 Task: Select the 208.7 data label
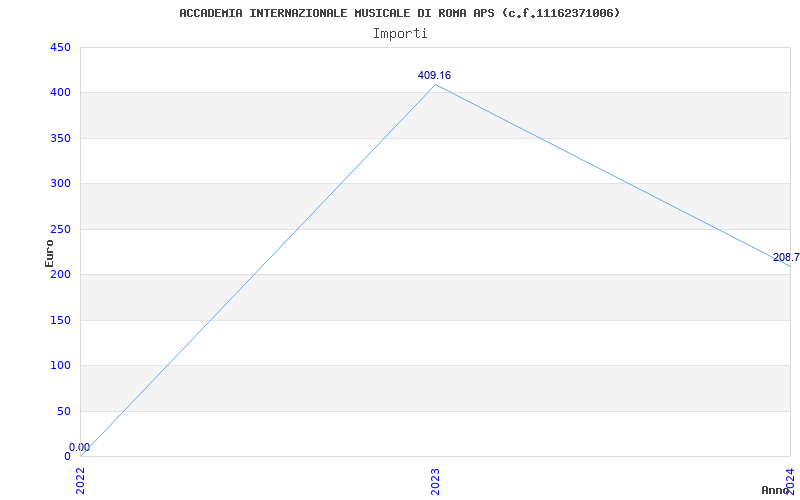[786, 257]
